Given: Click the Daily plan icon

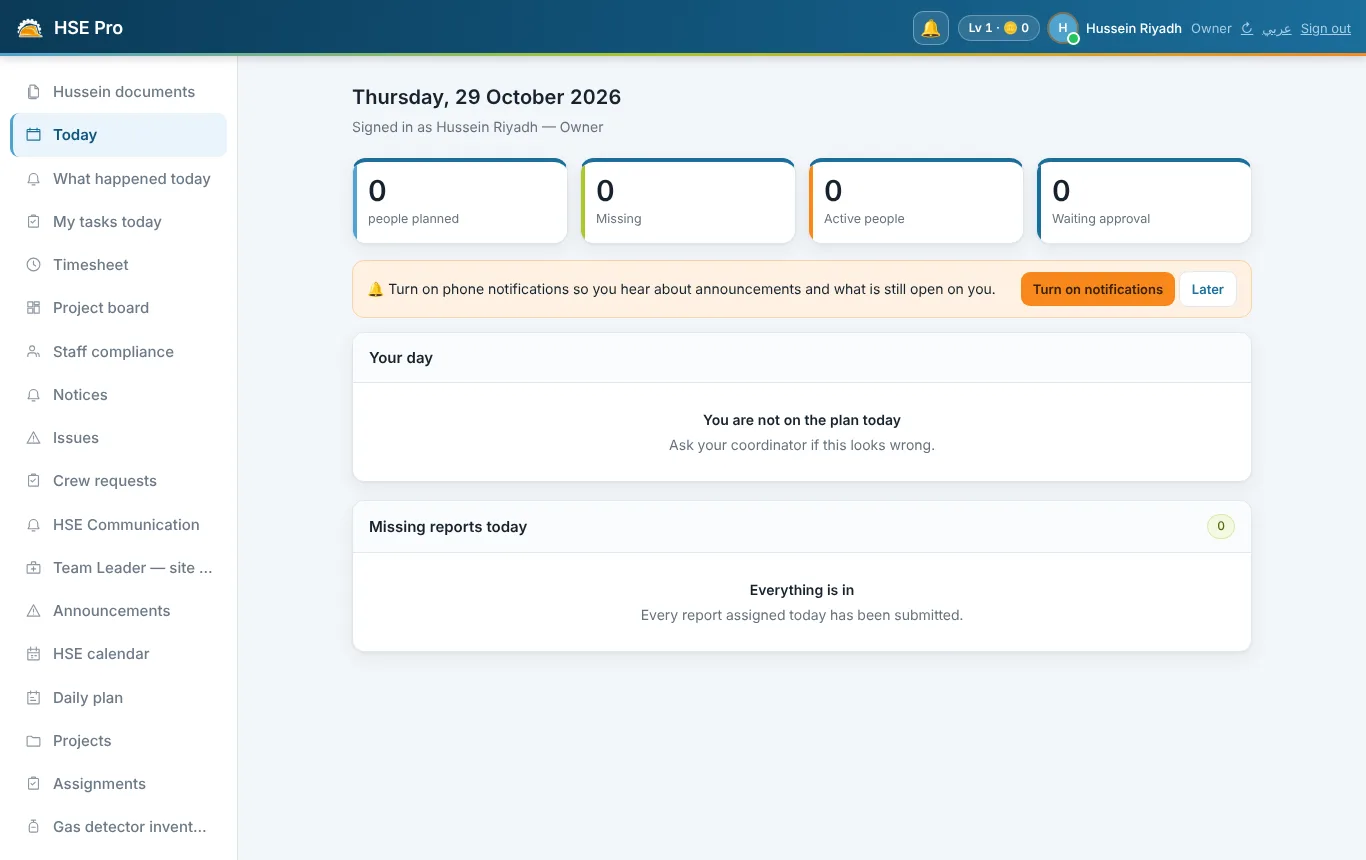Looking at the screenshot, I should click(x=33, y=698).
